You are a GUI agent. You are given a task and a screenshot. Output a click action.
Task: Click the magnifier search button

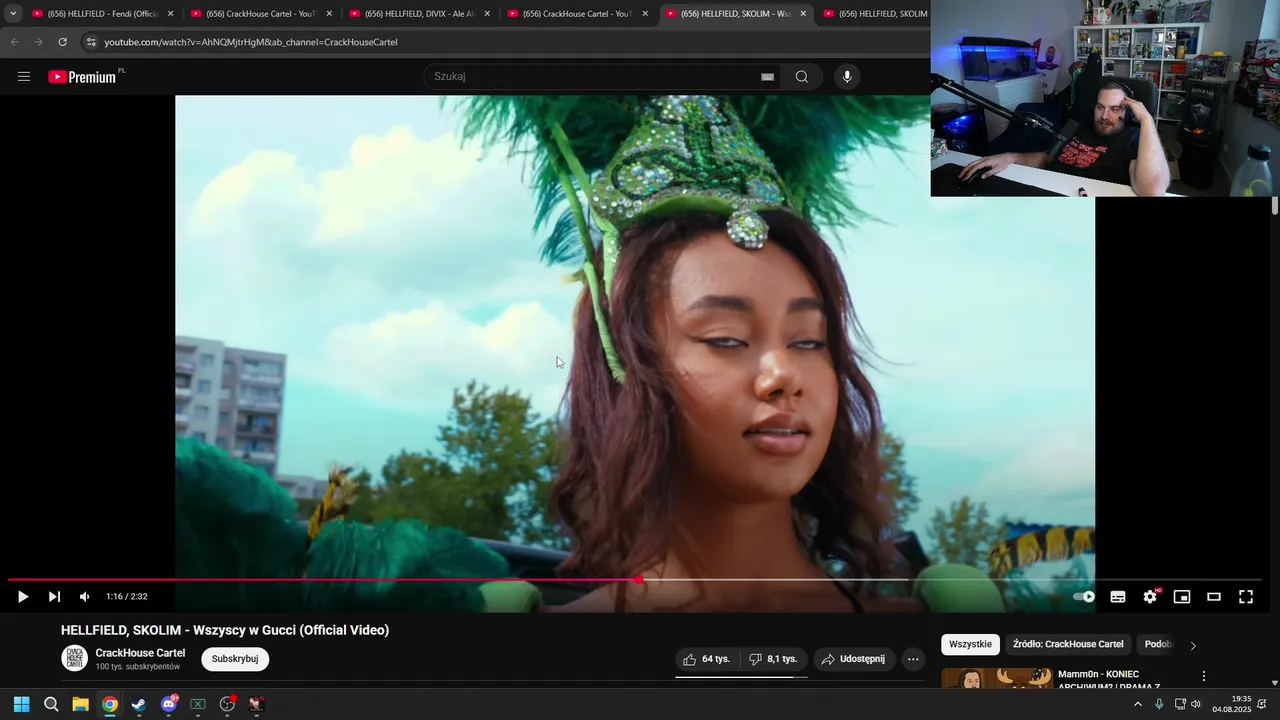coord(802,76)
